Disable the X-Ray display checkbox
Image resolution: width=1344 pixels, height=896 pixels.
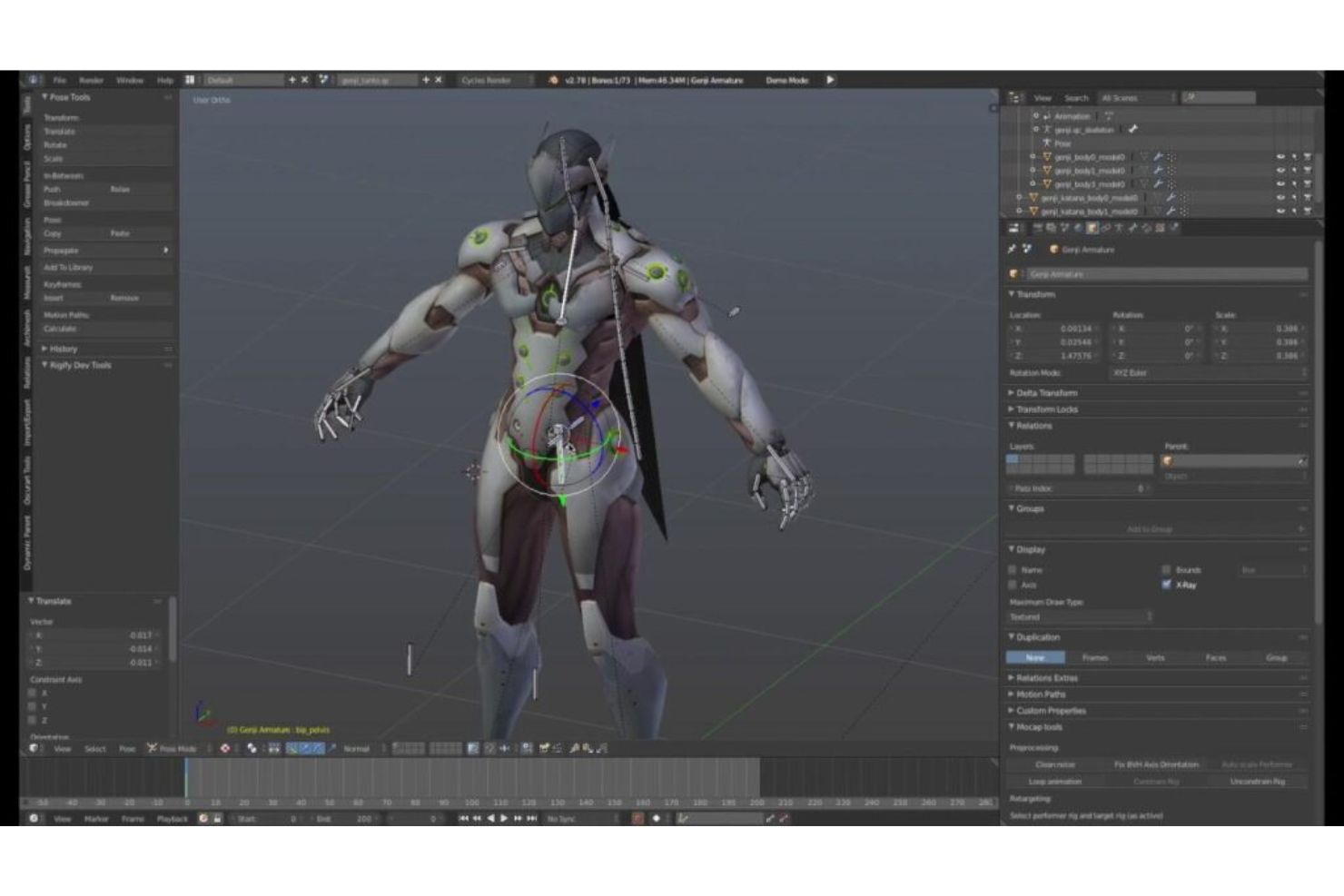pos(1166,585)
